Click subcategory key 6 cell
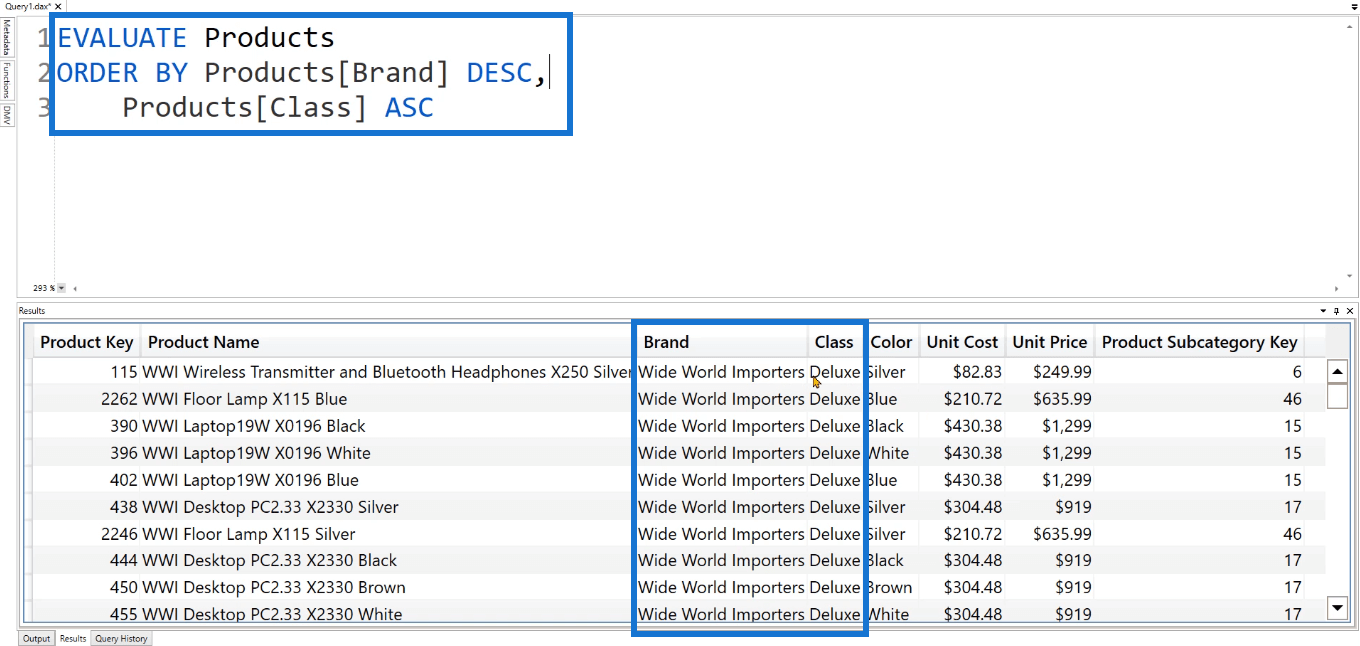 pos(1200,372)
